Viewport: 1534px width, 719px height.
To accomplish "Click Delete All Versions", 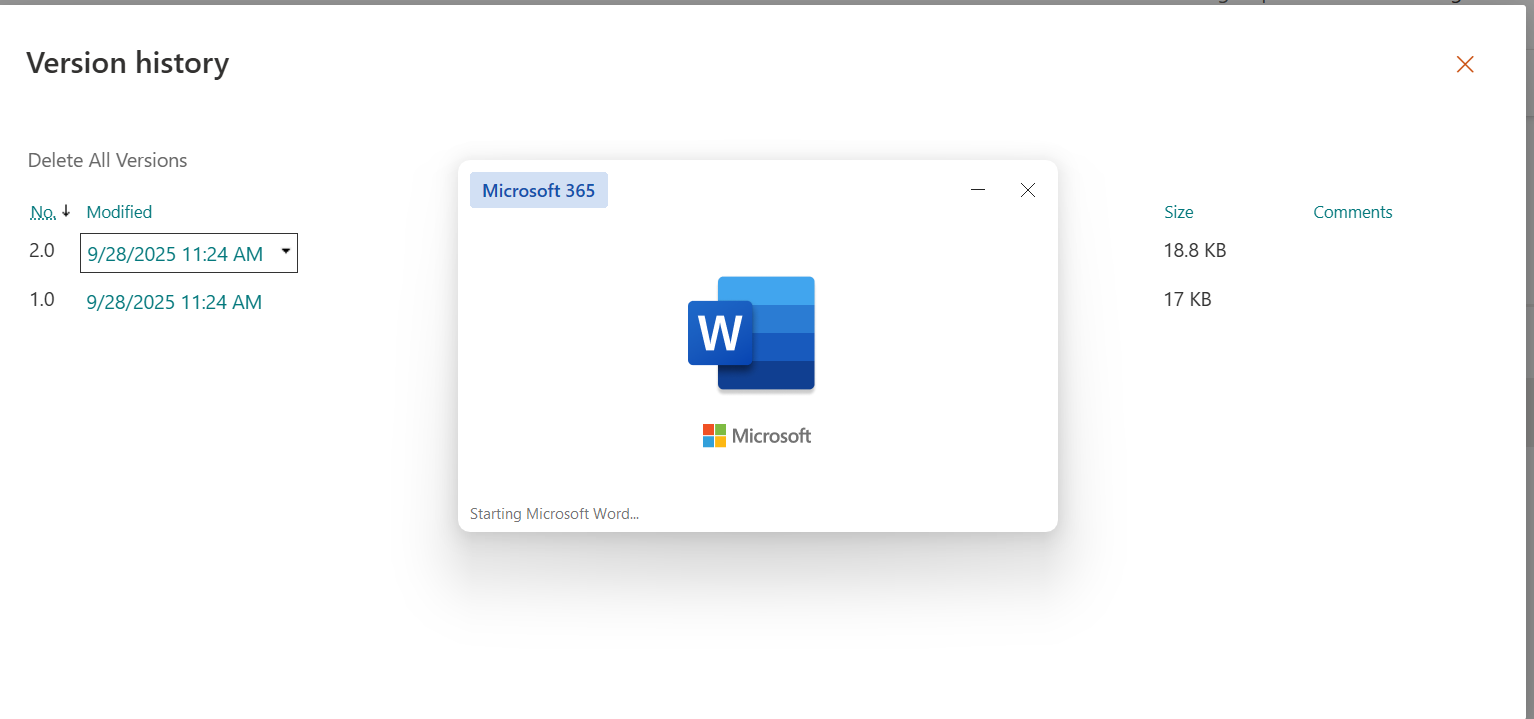I will pyautogui.click(x=107, y=160).
